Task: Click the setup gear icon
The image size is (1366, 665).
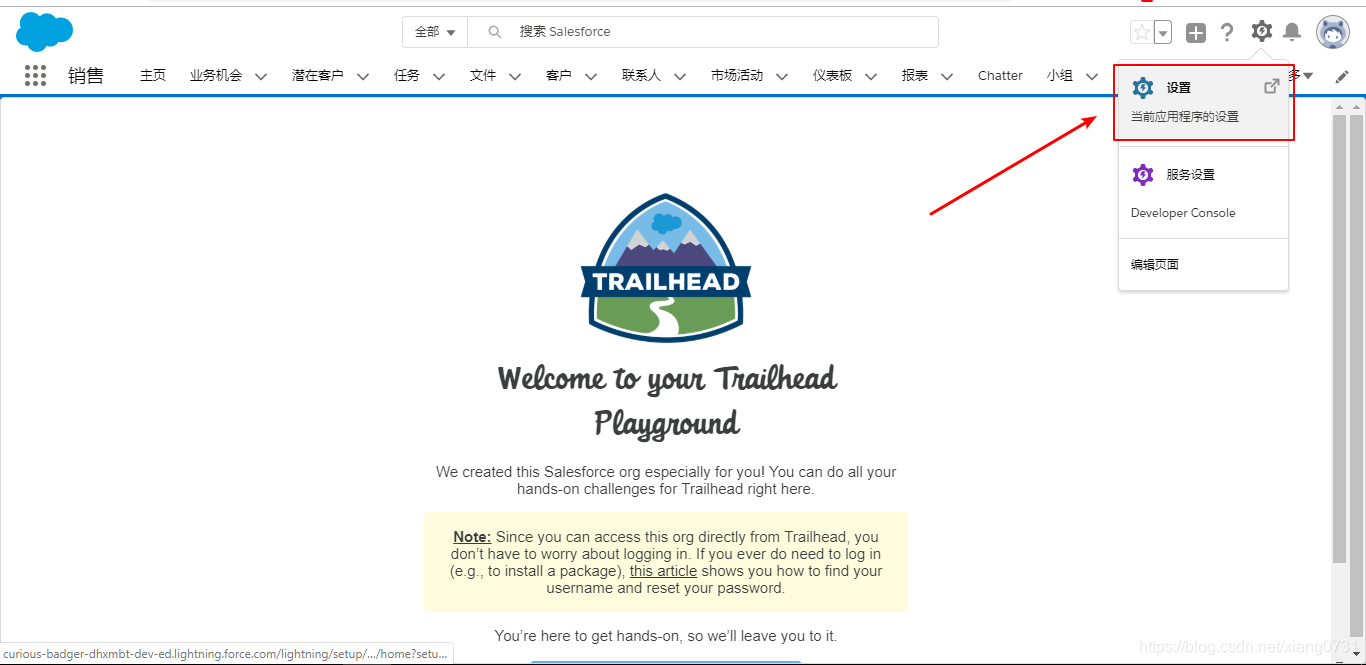Action: click(1262, 32)
